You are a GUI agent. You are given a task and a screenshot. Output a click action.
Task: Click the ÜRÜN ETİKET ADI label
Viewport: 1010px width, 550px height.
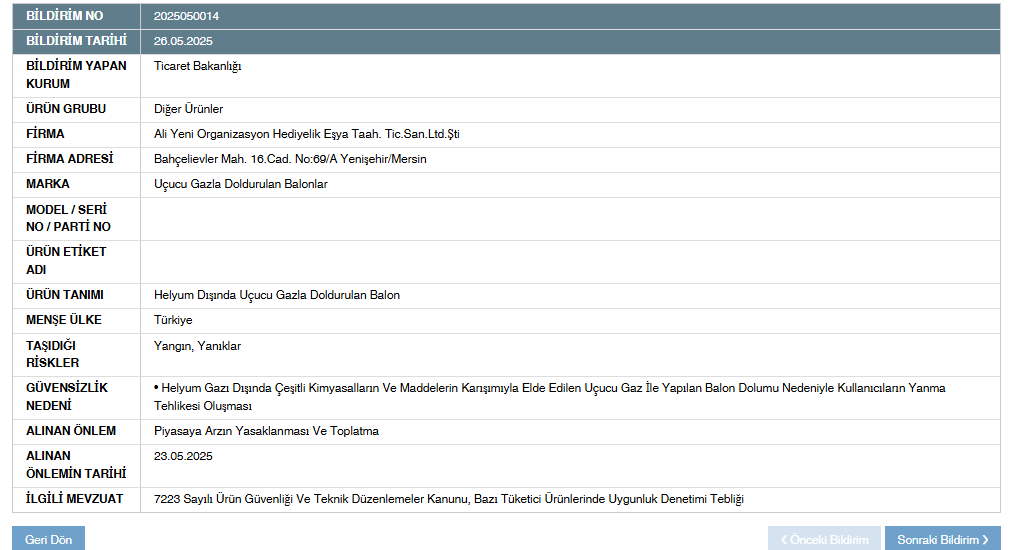[x=66, y=261]
